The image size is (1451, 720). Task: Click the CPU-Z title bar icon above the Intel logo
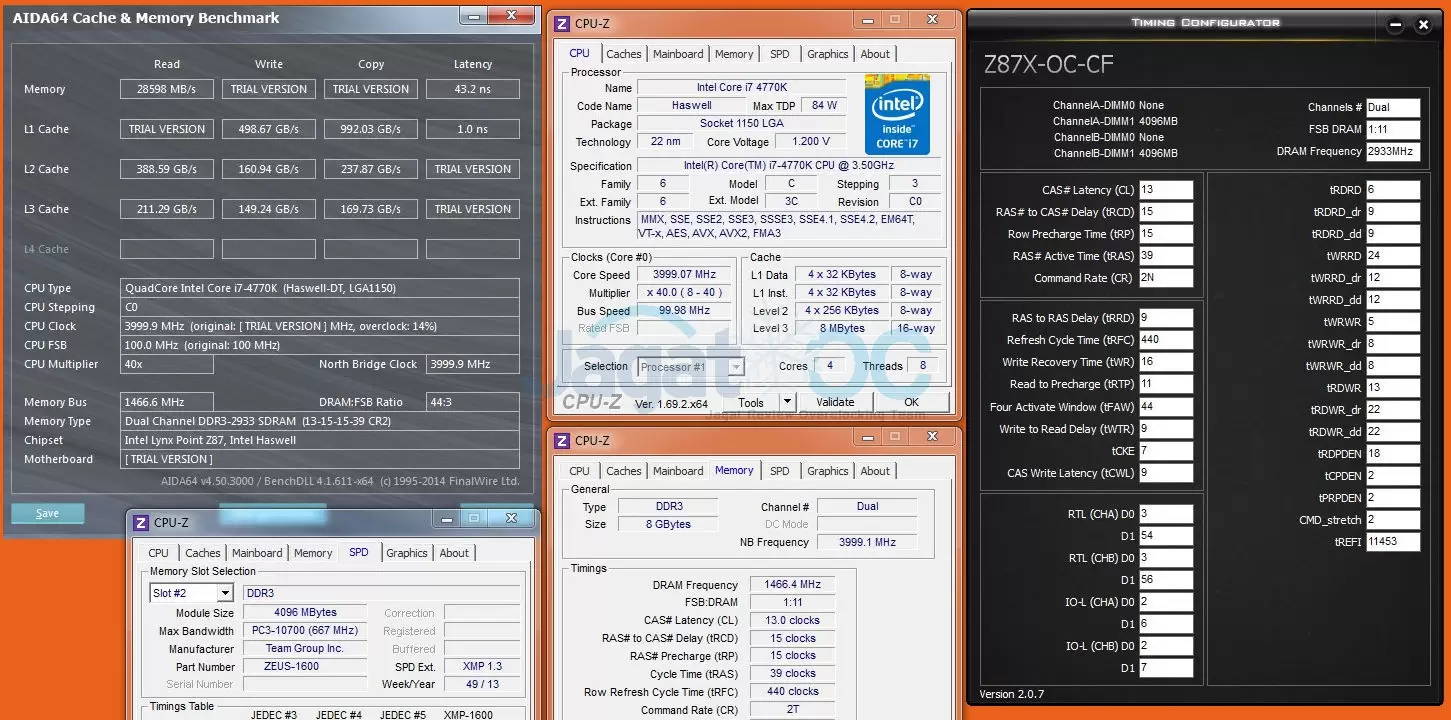click(x=562, y=23)
